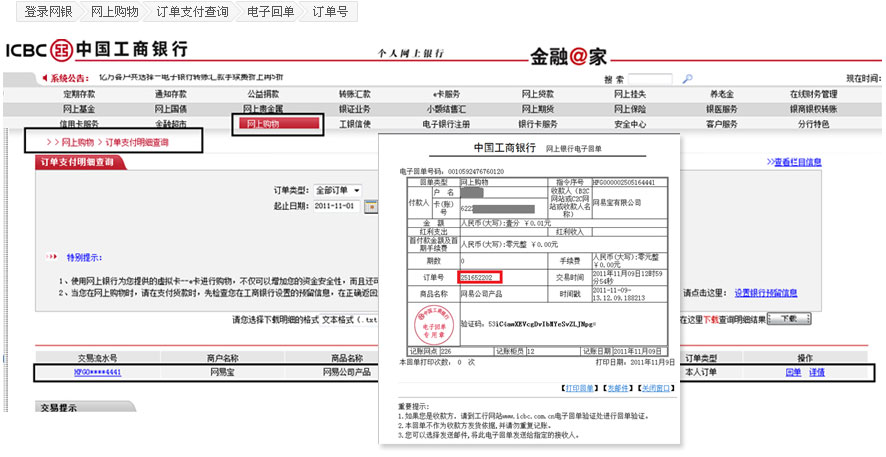Image resolution: width=886 pixels, height=457 pixels.
Task: Open the 银医服务 menu
Action: click(722, 109)
